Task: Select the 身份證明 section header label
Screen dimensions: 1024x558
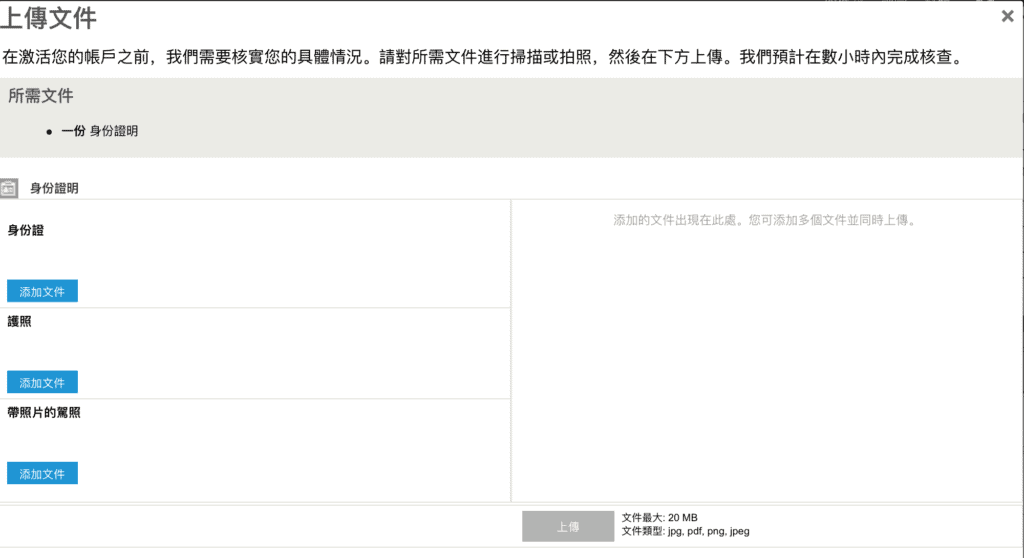Action: [54, 188]
